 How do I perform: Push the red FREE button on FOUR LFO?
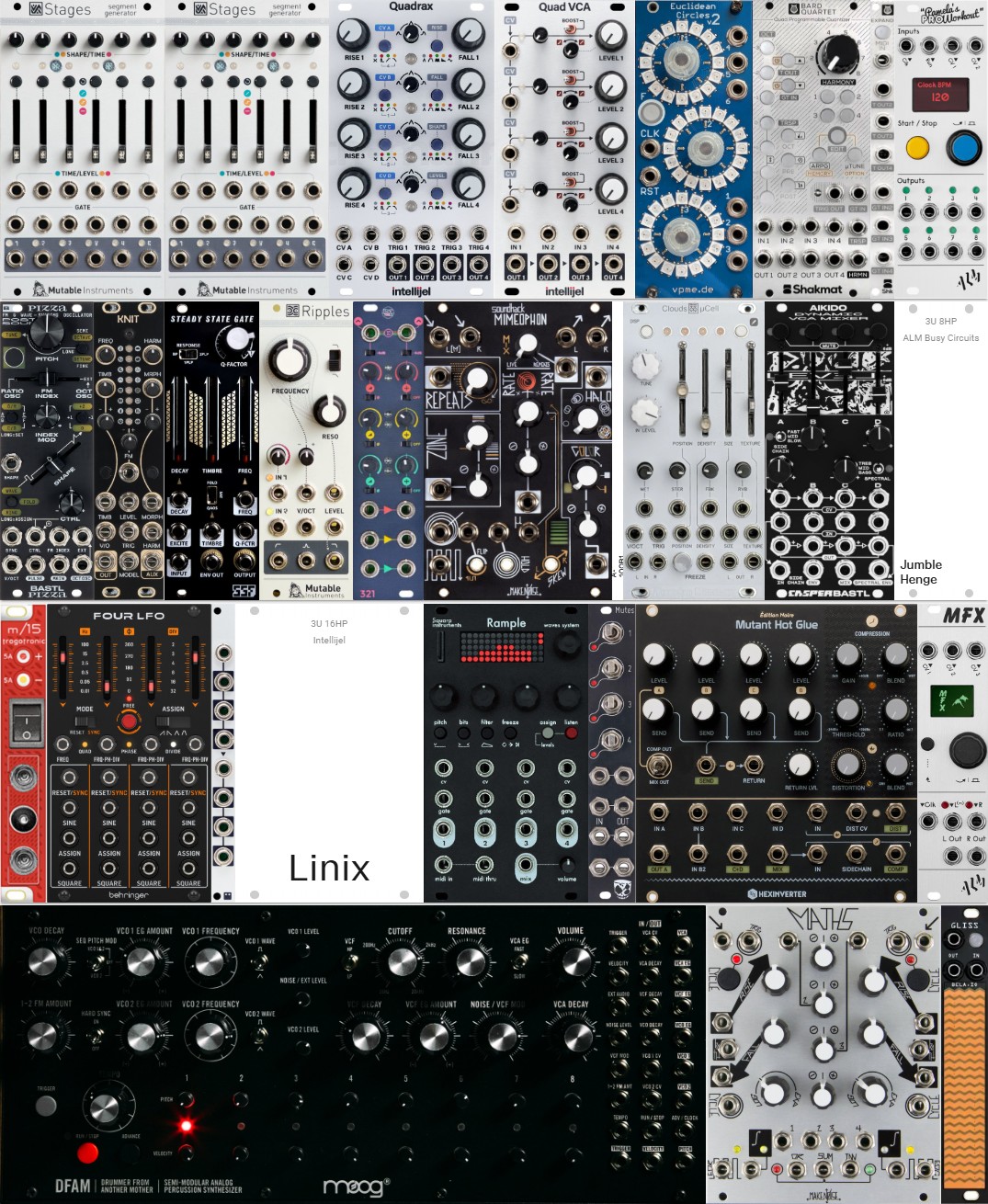[129, 721]
